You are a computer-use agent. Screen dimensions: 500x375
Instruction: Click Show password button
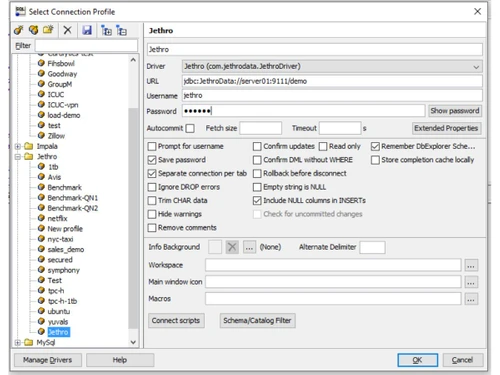(455, 111)
